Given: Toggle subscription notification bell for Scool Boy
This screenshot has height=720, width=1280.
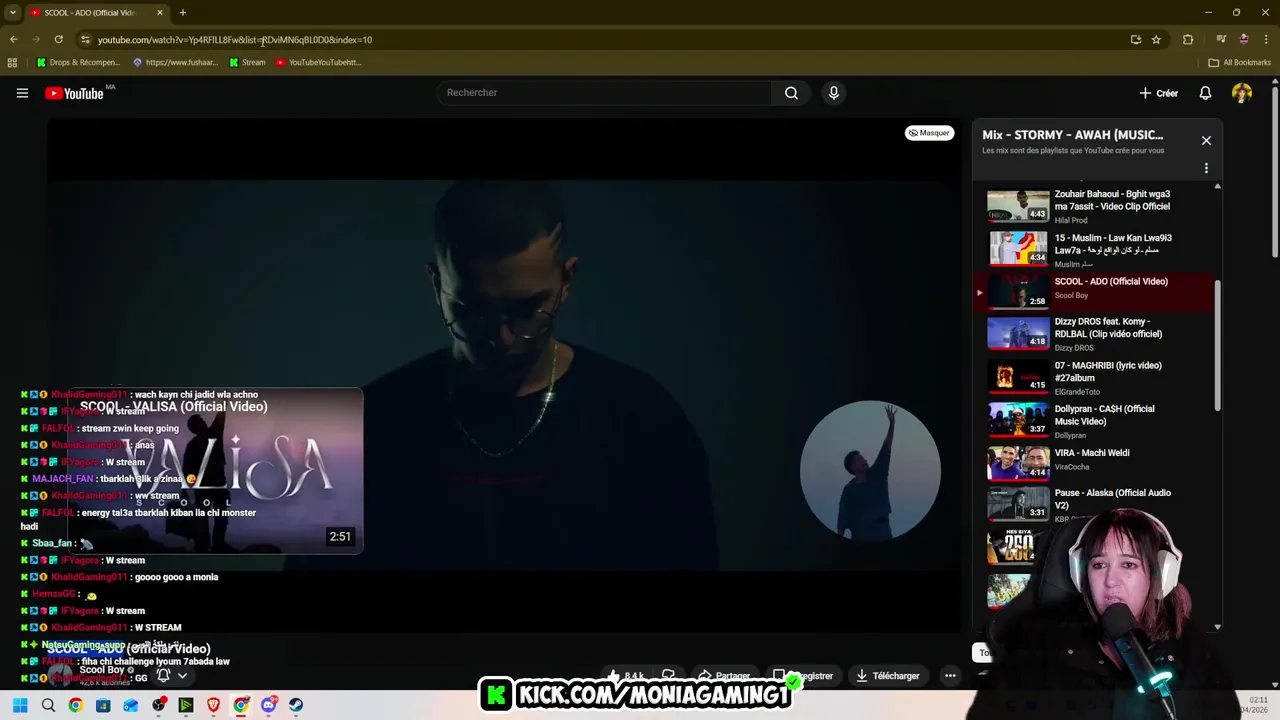Looking at the screenshot, I should point(163,676).
